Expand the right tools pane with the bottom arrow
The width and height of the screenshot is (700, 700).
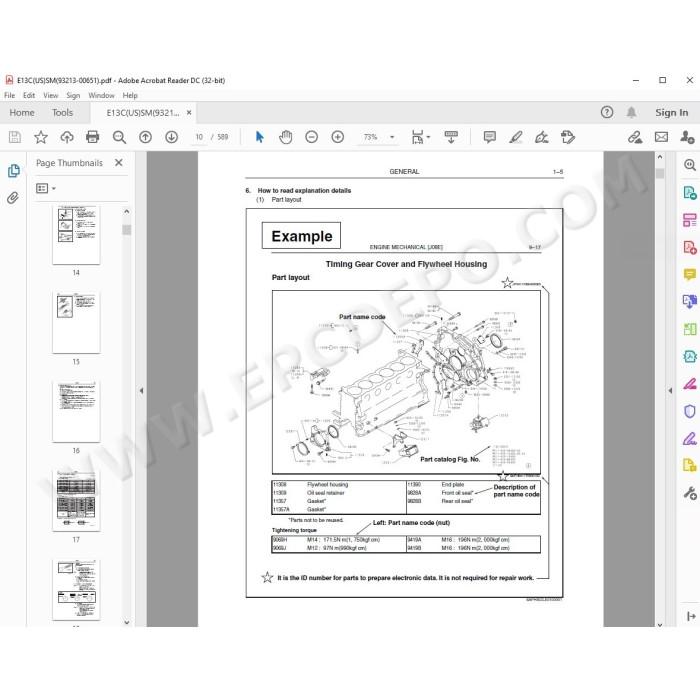click(691, 617)
